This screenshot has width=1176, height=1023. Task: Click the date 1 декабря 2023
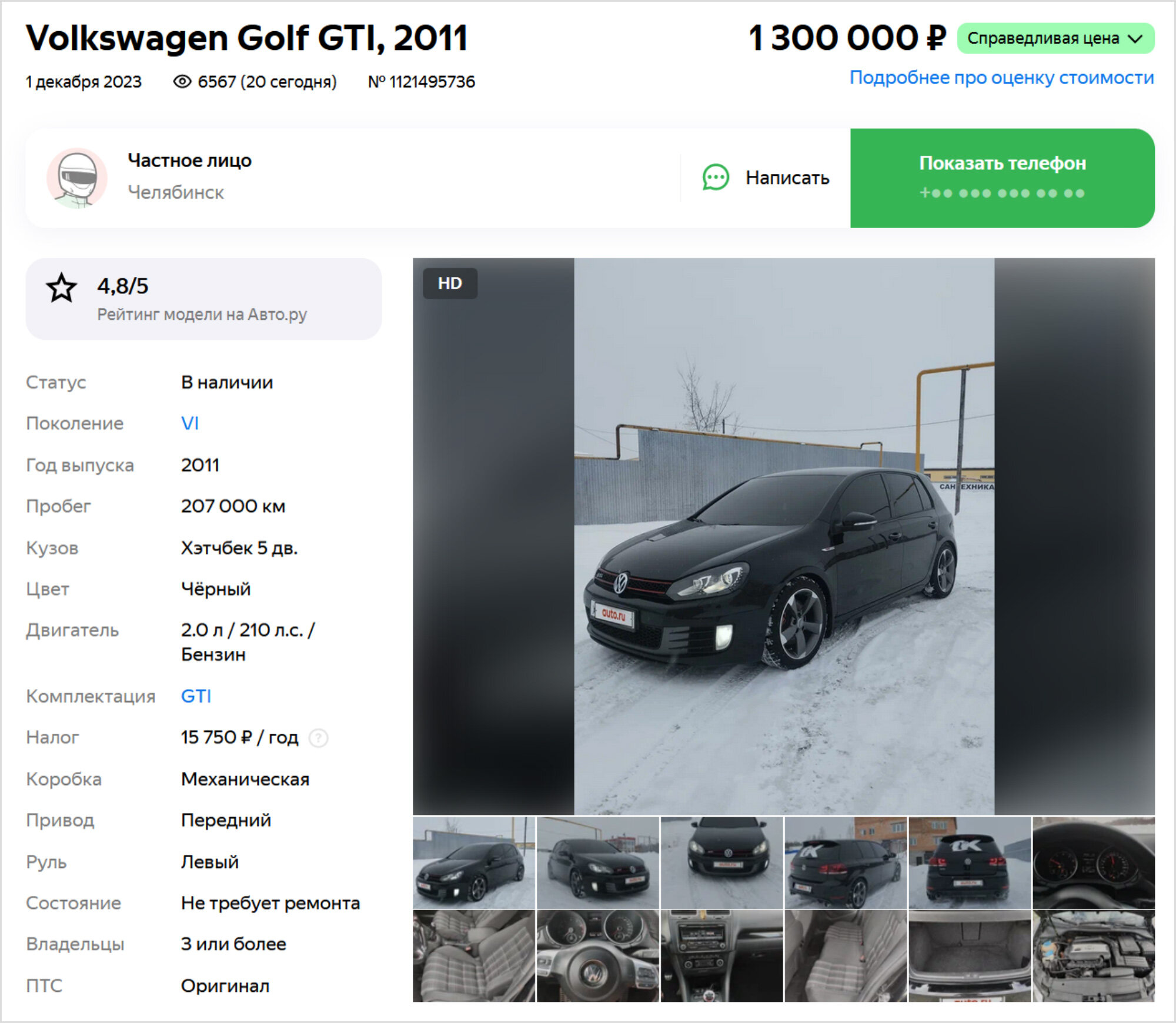83,82
